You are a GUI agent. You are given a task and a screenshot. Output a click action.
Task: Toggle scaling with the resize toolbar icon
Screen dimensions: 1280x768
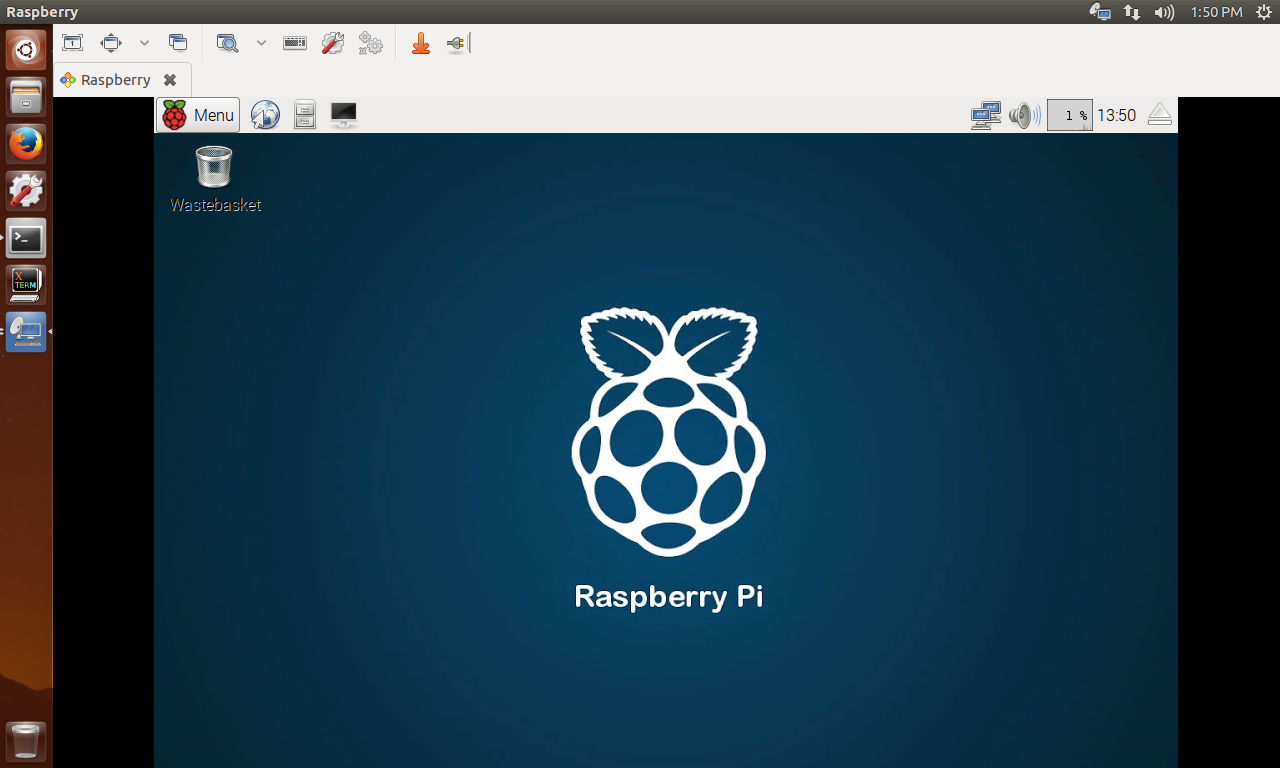[110, 43]
